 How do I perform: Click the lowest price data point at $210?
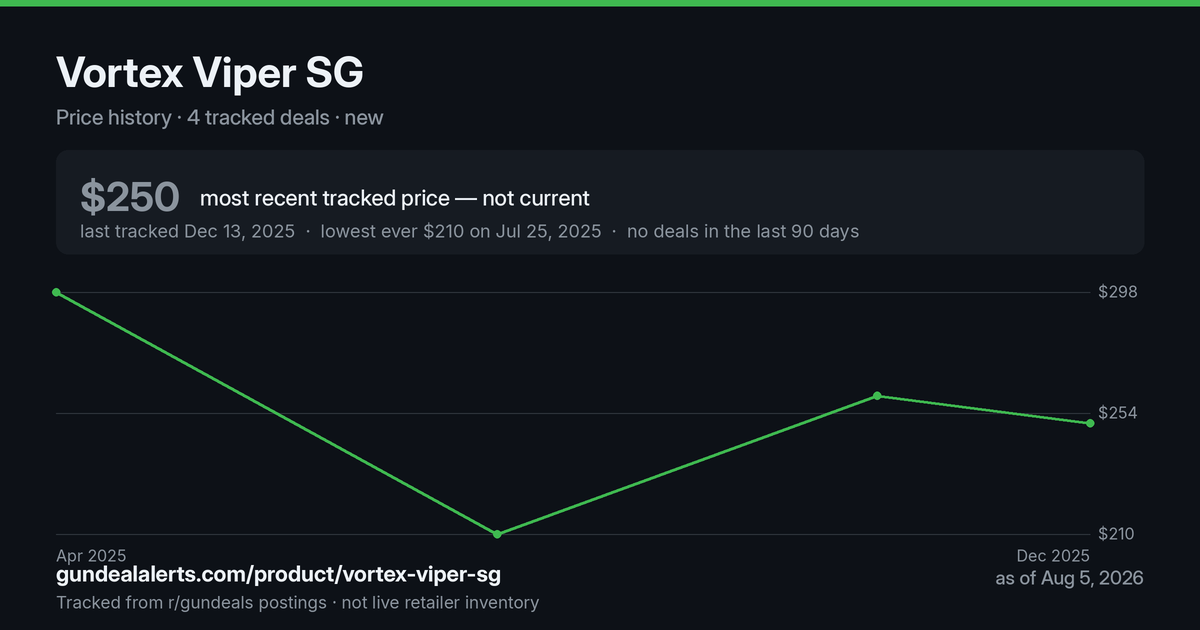[x=497, y=534]
